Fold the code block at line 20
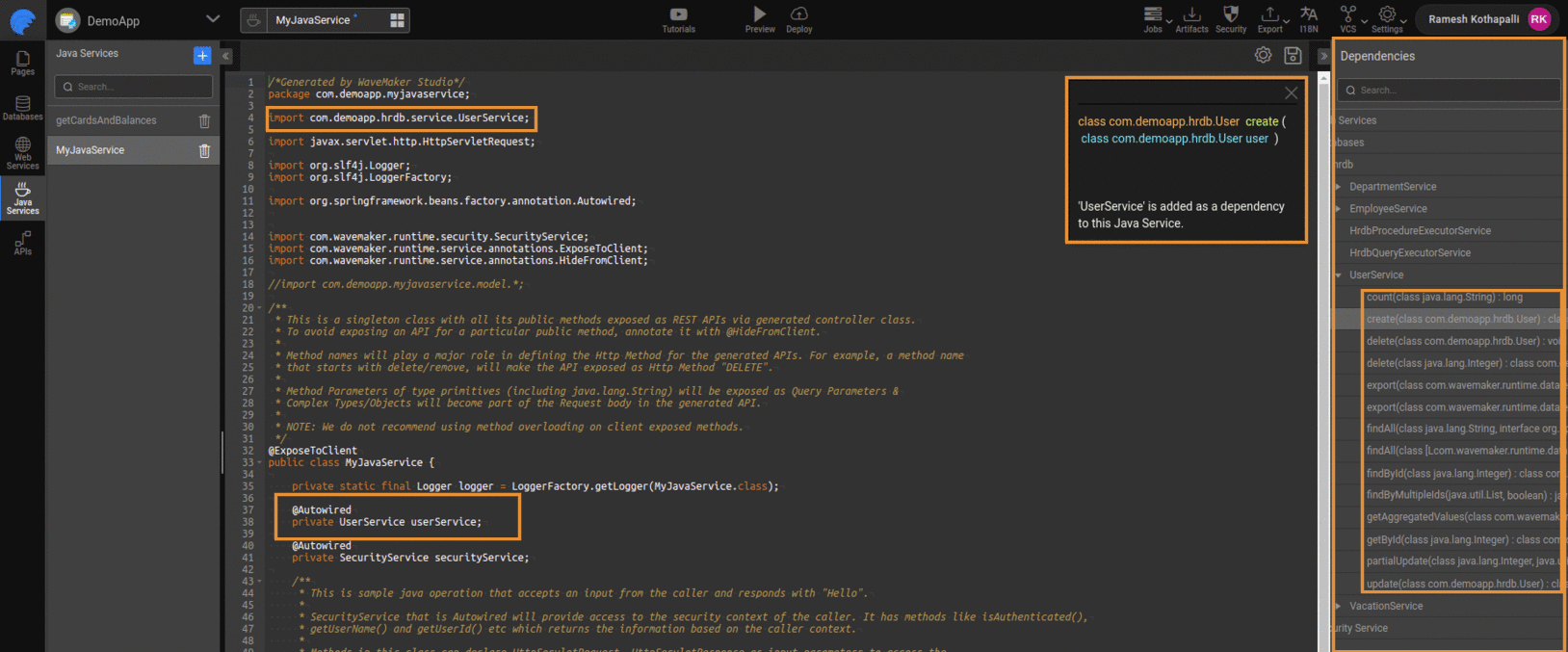The height and width of the screenshot is (652, 1568). (260, 308)
